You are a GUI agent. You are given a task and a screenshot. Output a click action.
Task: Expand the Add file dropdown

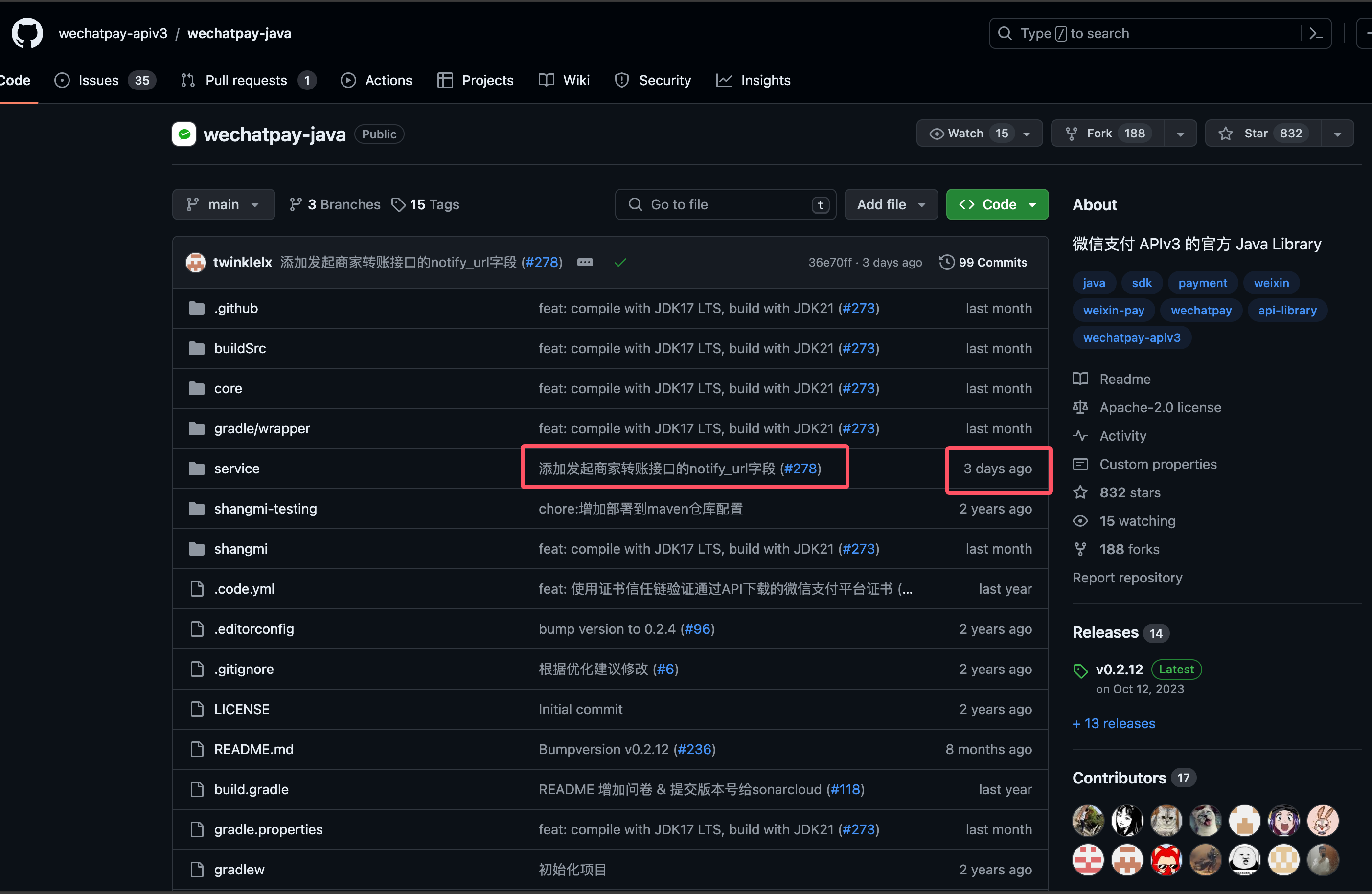891,204
